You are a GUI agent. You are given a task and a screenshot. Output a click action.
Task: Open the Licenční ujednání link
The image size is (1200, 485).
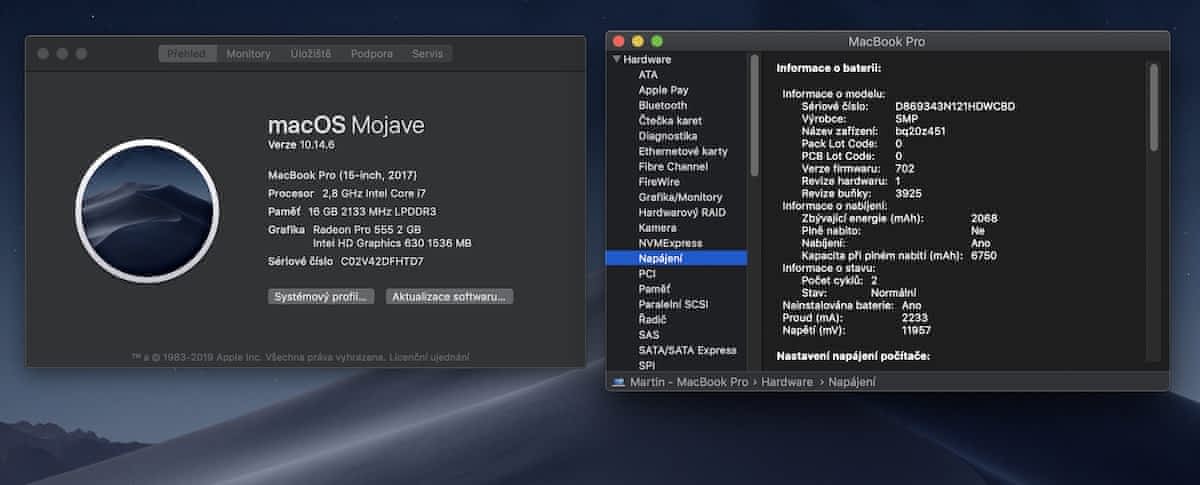tap(430, 357)
